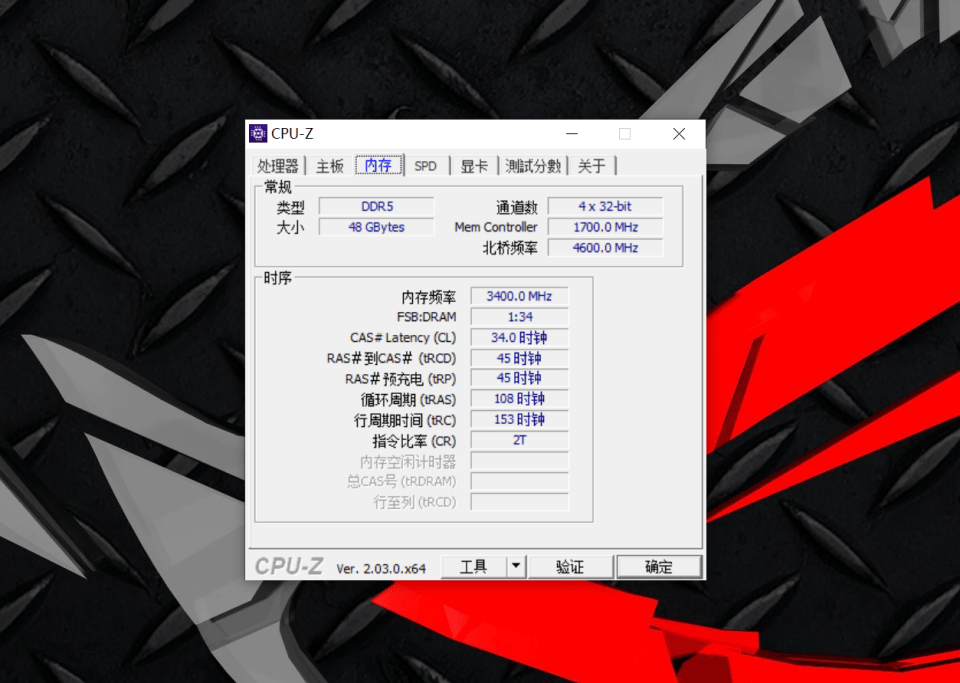Open the 显卡 tab
960x683 pixels.
point(474,166)
